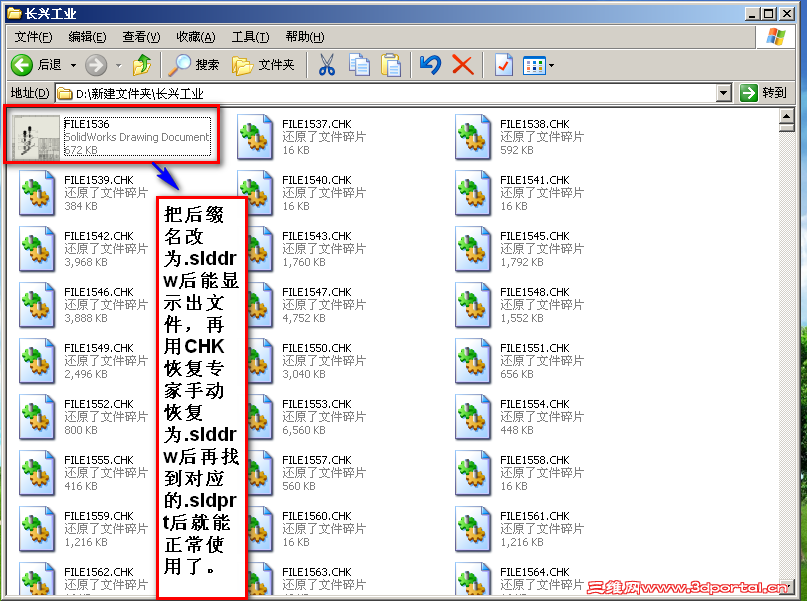Screen dimensions: 807x601
Task: Select the FILE1561.CHK file icon
Action: pos(472,529)
